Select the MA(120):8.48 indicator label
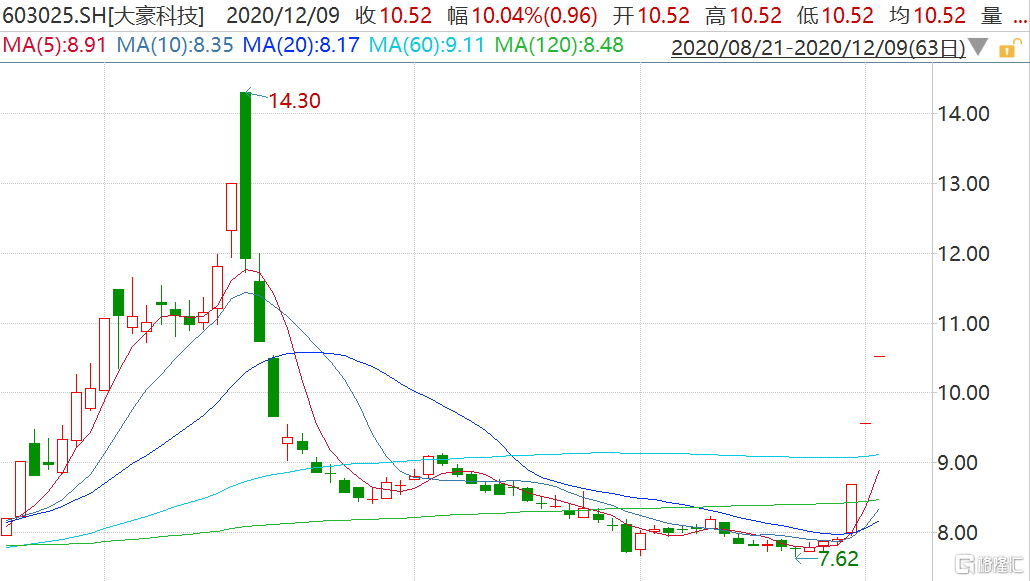Screen dimensions: 1030x581 [x=559, y=45]
